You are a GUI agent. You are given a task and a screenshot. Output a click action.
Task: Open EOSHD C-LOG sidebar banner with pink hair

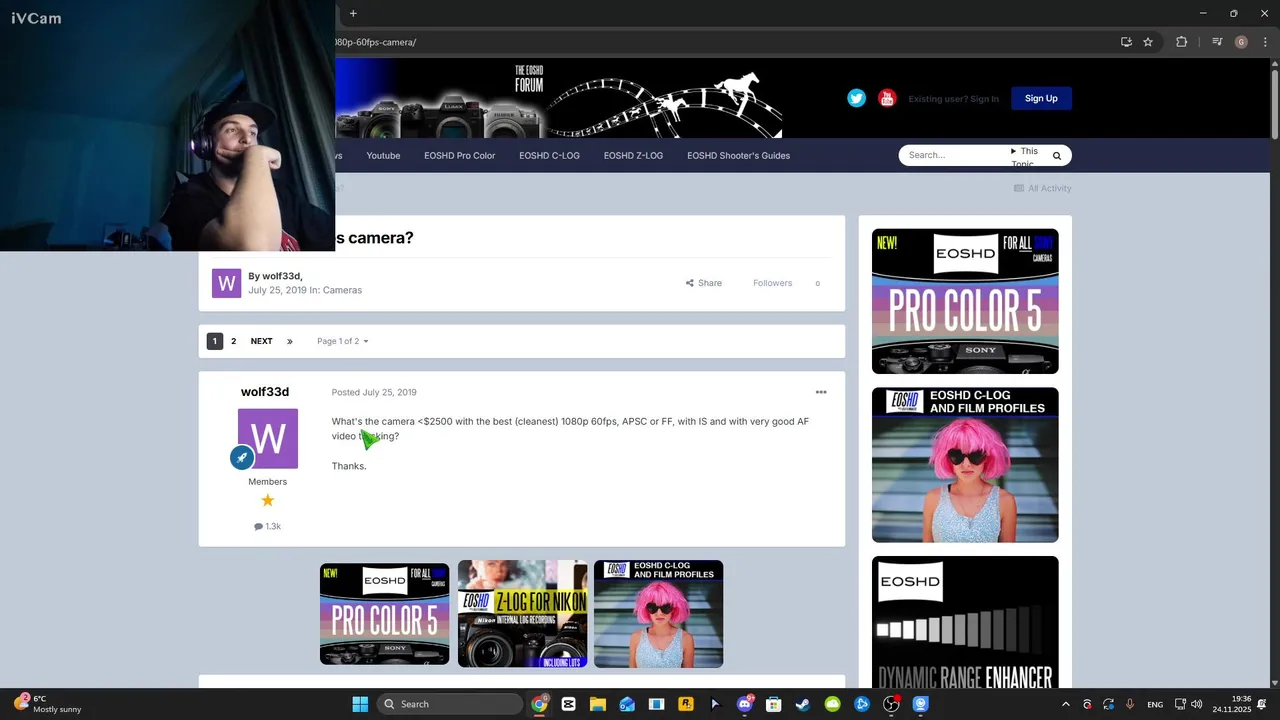(965, 465)
